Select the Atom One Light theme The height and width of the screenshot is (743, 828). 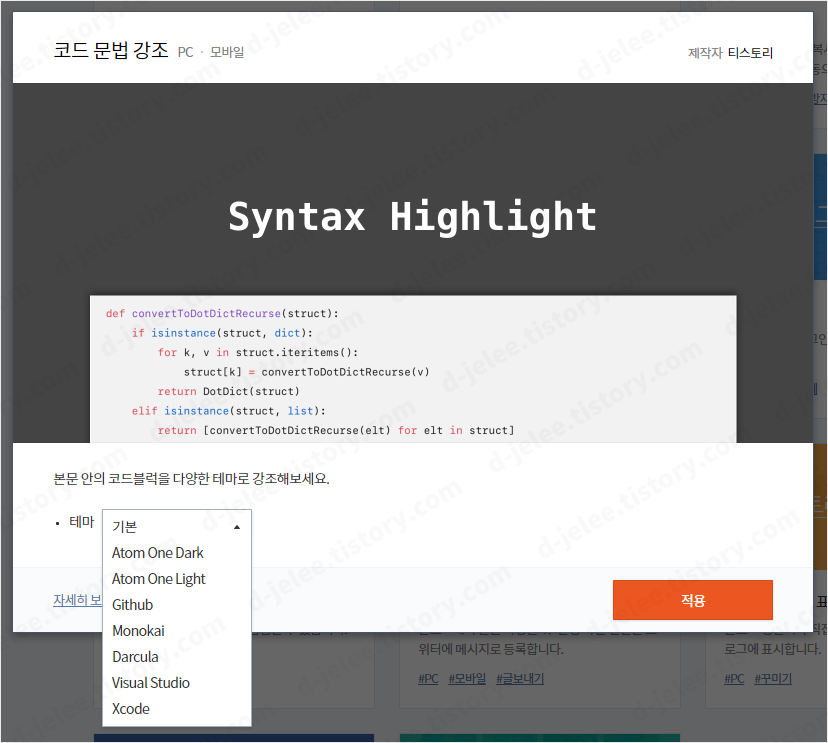point(158,578)
